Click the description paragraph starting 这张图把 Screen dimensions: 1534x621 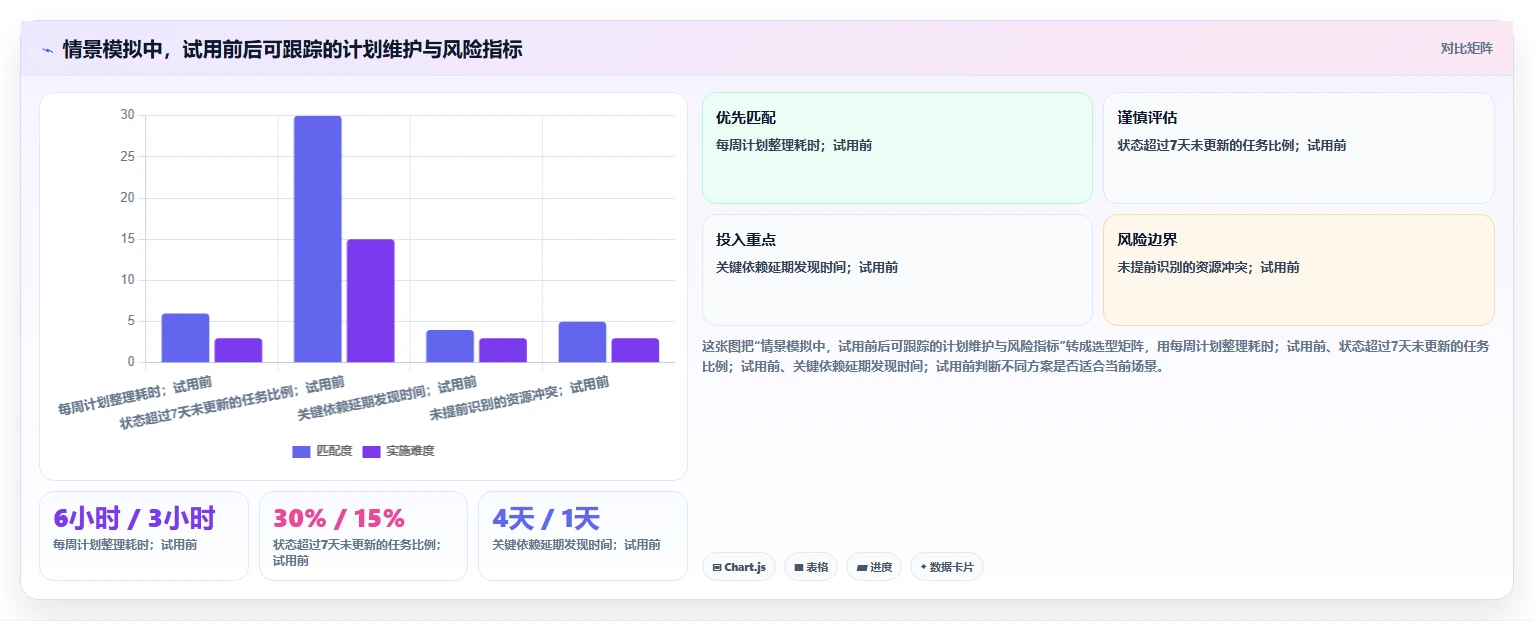click(1098, 356)
